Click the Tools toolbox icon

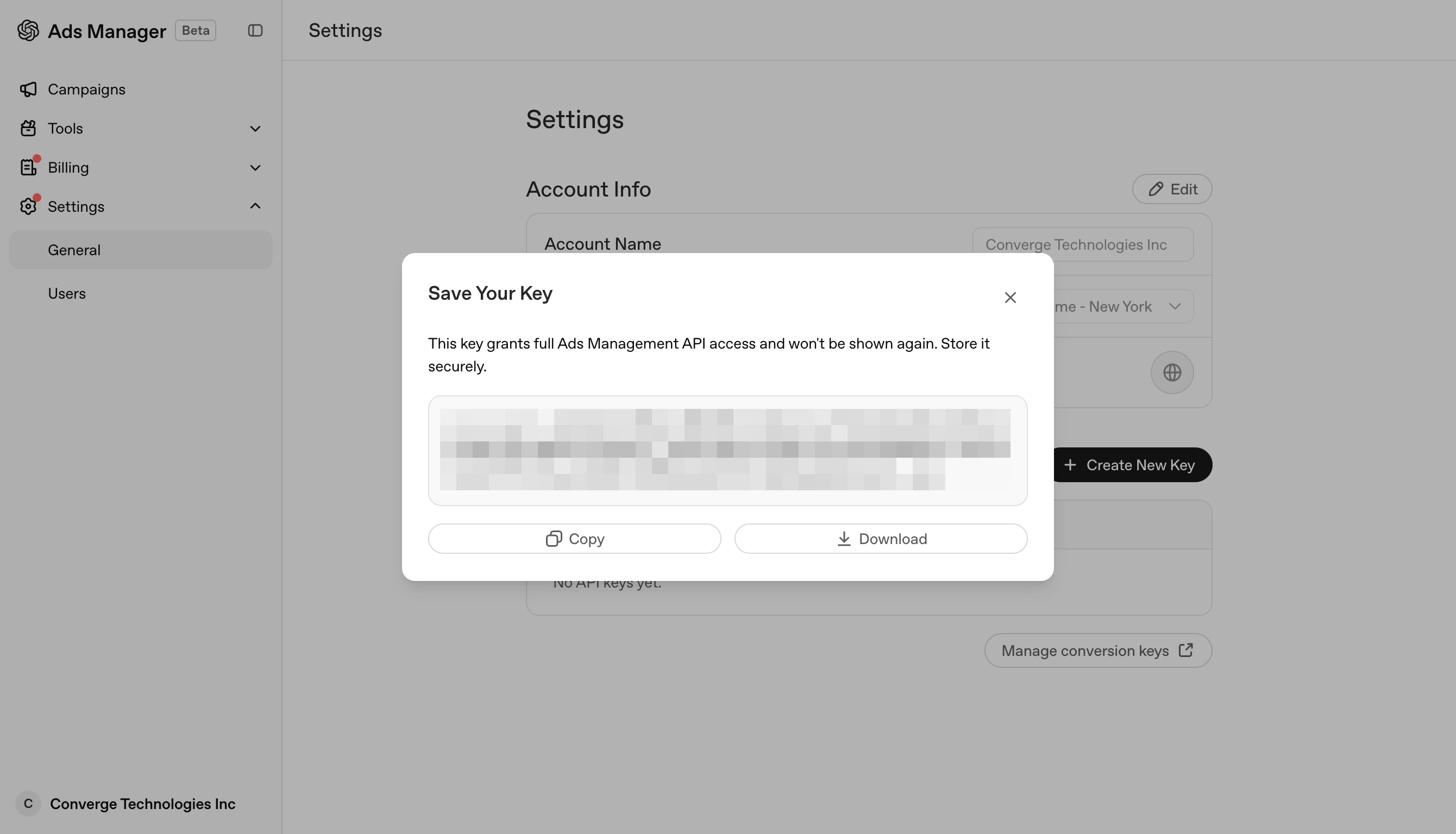tap(28, 128)
